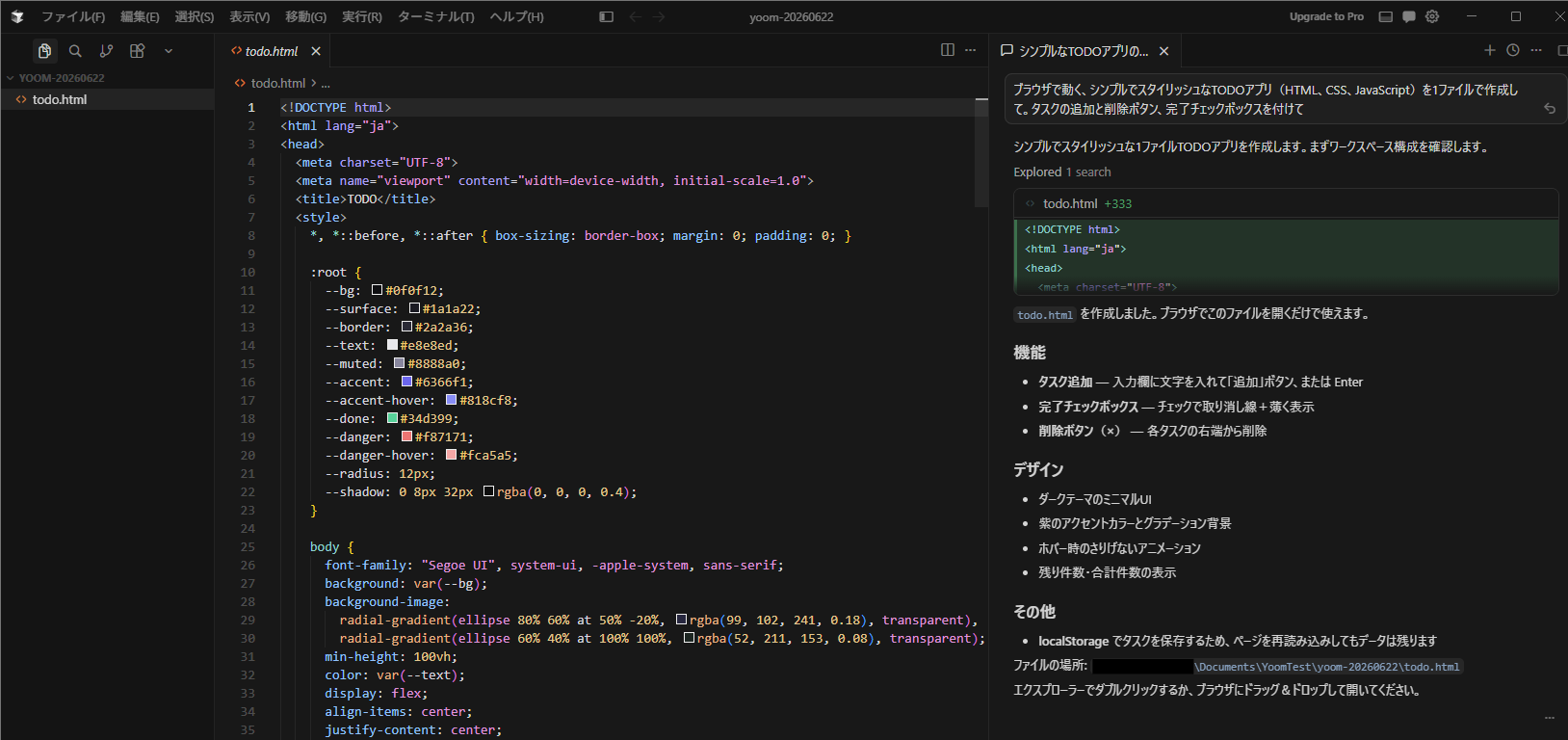The height and width of the screenshot is (740, 1568).
Task: Open the 選択(S) menu
Action: click(x=195, y=16)
